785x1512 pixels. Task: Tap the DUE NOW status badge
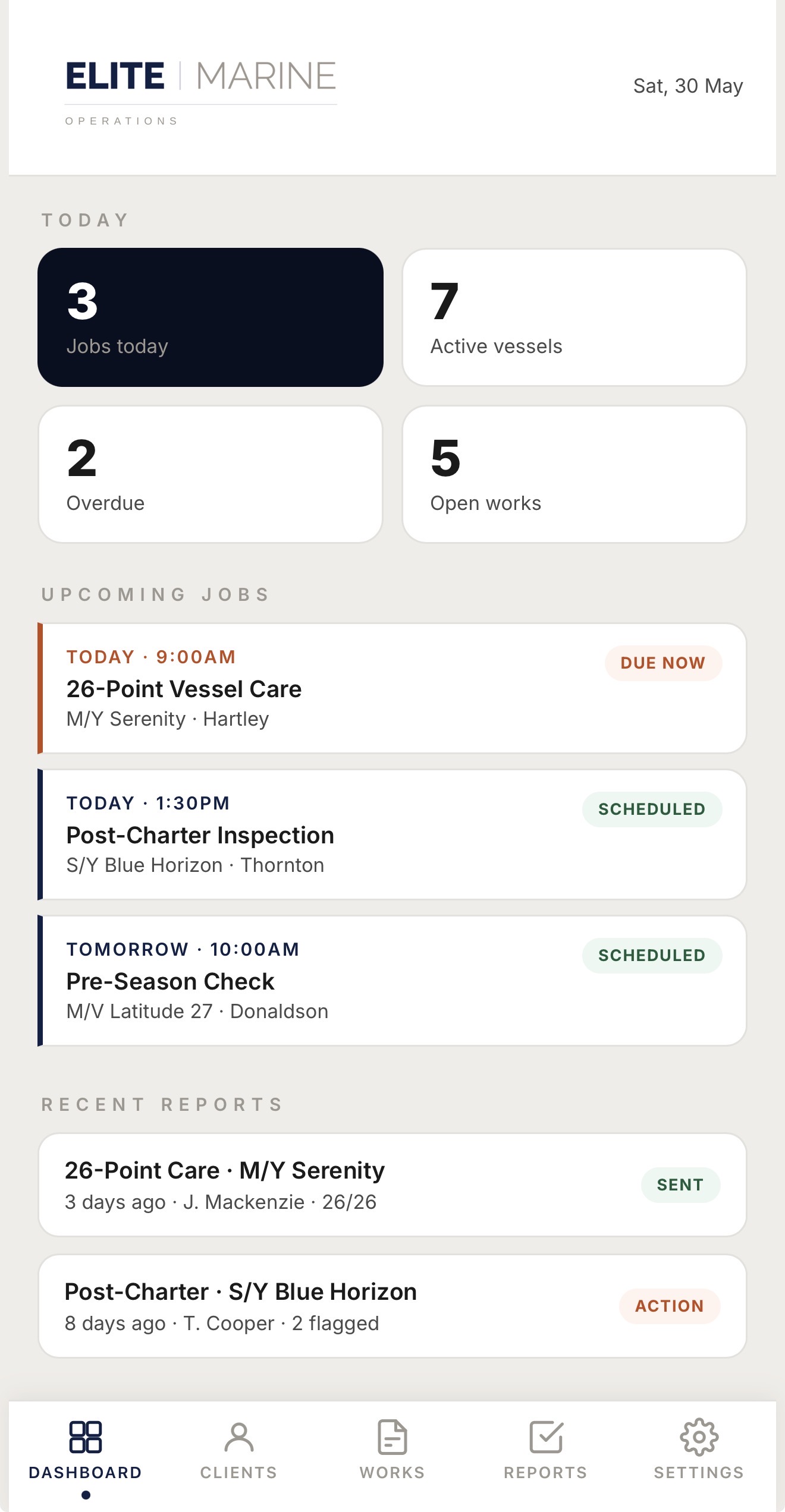[x=663, y=663]
